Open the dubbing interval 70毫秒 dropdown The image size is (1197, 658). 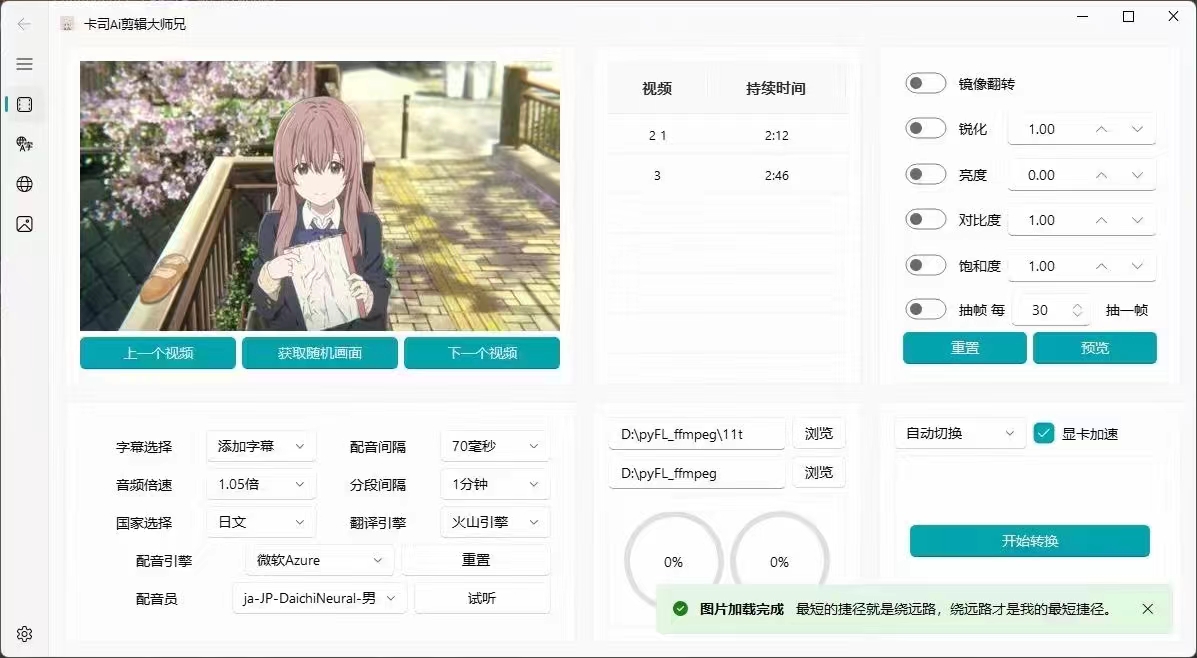click(x=495, y=446)
